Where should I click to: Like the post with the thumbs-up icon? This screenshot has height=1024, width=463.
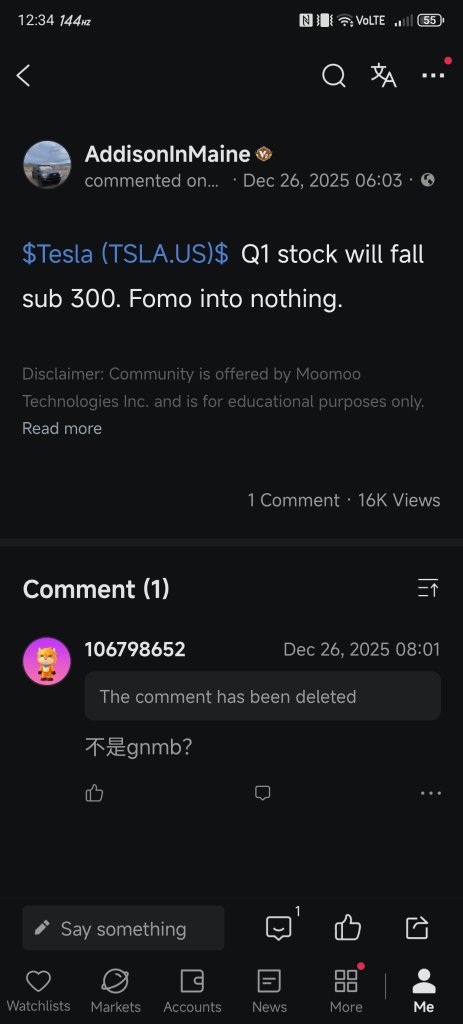click(347, 927)
